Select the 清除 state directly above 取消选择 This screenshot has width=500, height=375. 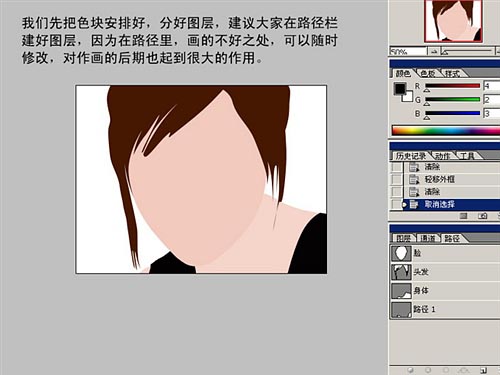click(x=451, y=192)
